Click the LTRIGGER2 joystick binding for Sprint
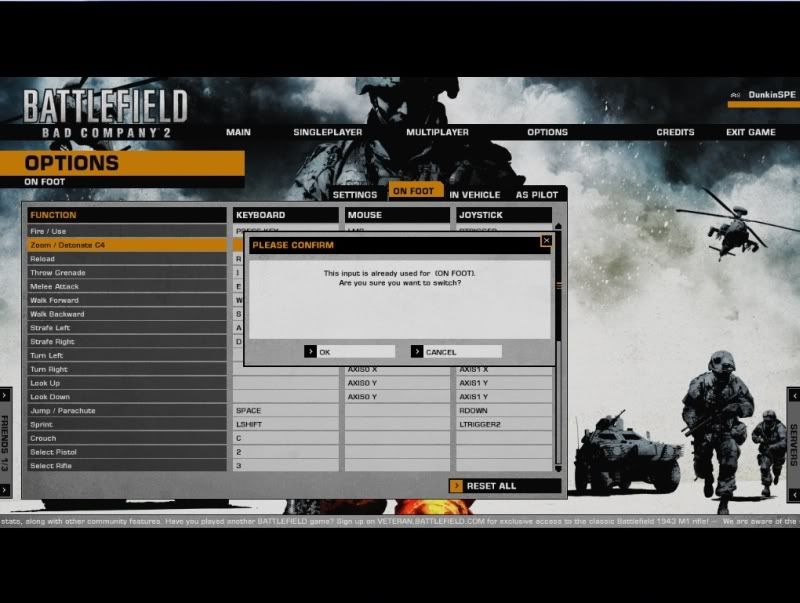 click(x=504, y=424)
